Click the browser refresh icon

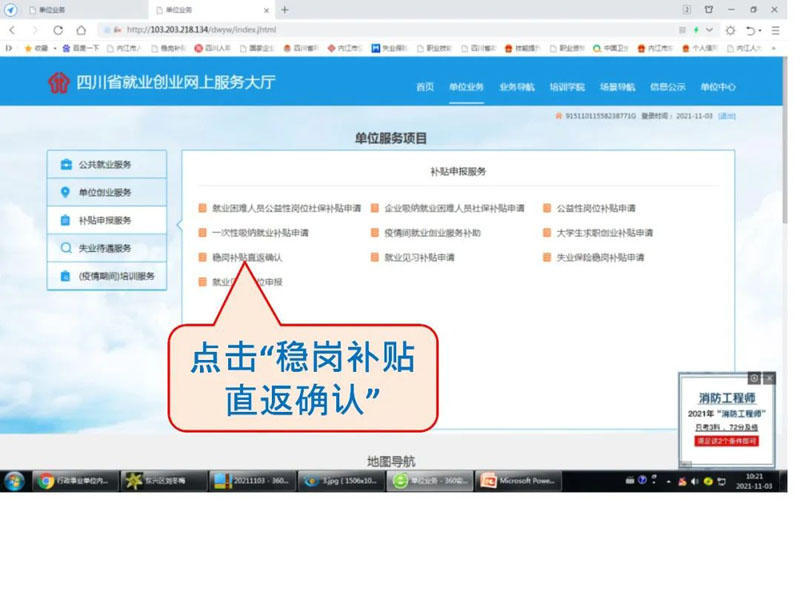58,30
